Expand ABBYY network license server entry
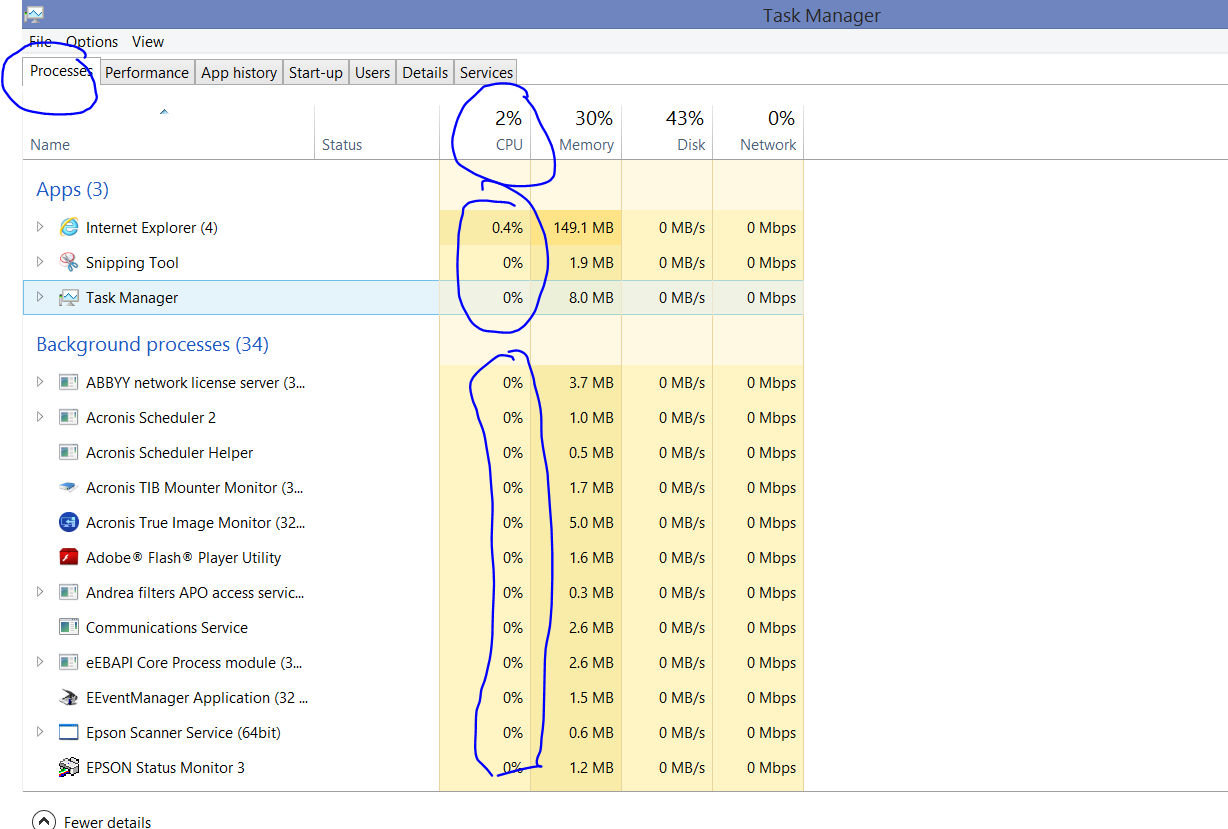This screenshot has height=829, width=1228. pyautogui.click(x=40, y=382)
